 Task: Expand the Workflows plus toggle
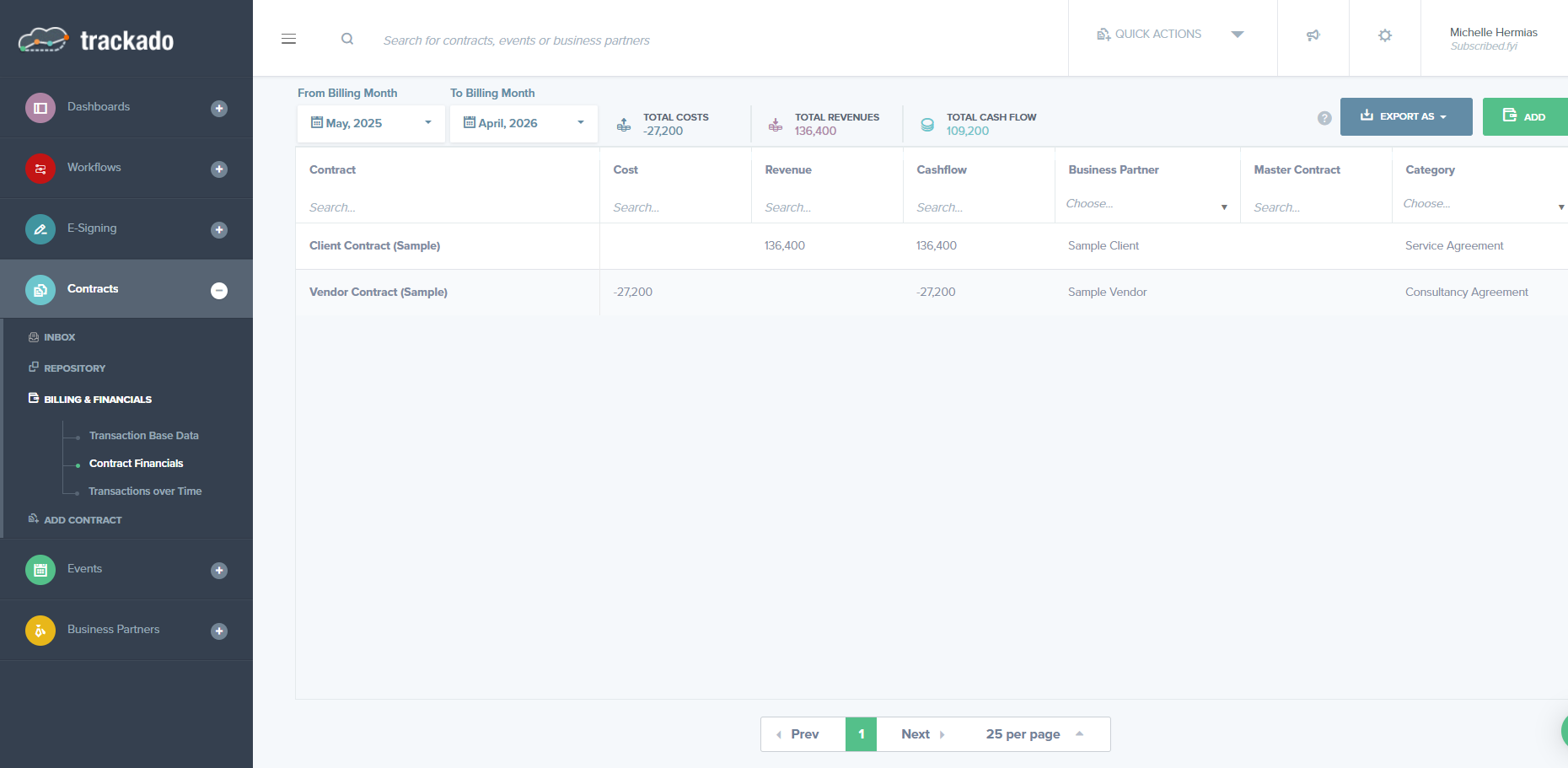[219, 169]
